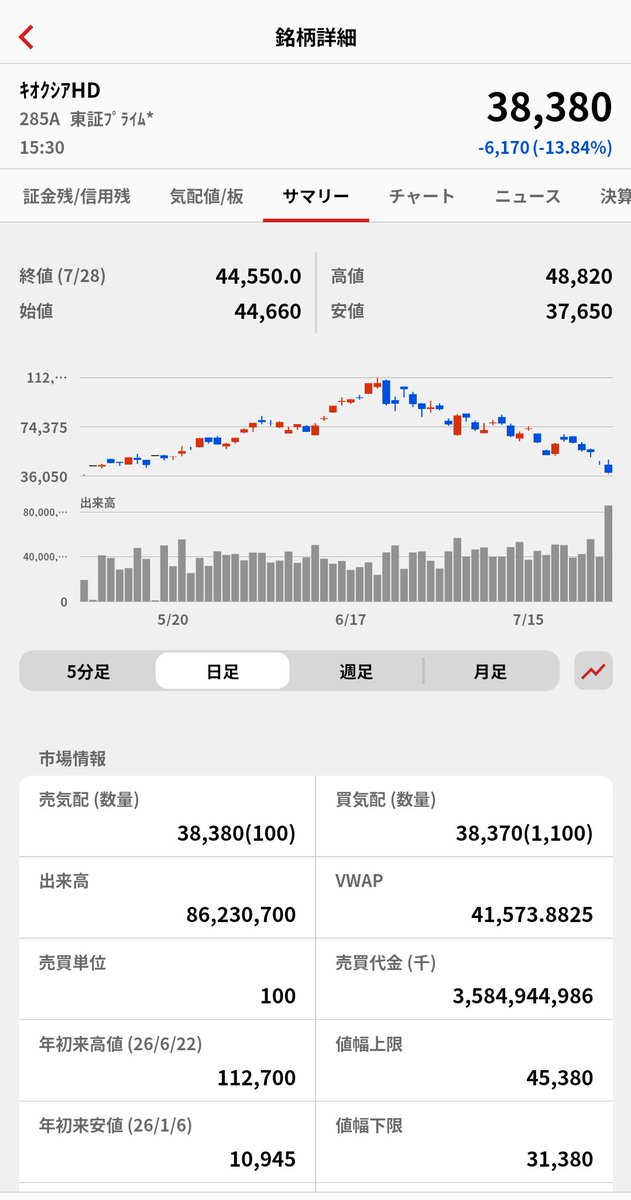Tap the 285A 東証プライム* code label

tap(87, 119)
